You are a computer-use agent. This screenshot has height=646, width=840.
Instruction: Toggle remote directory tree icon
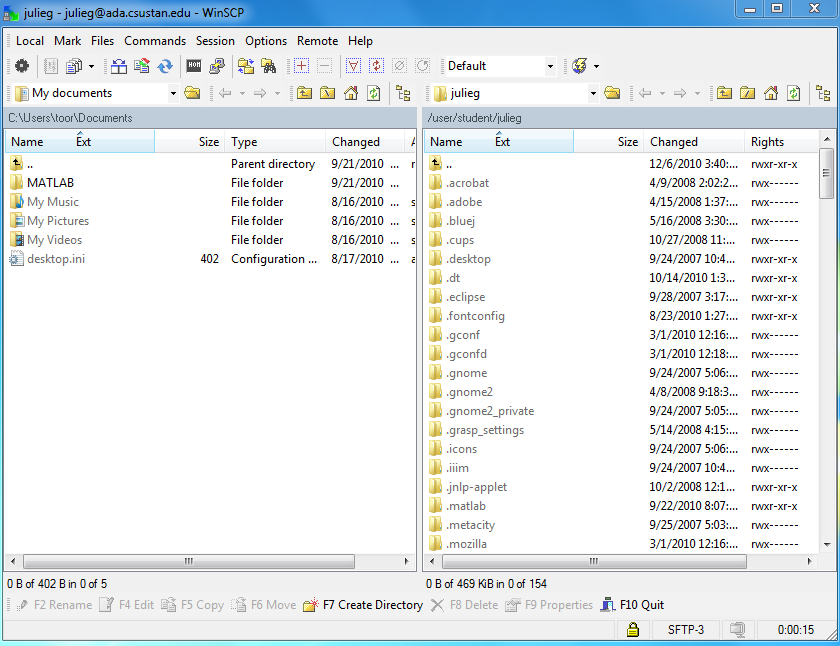pyautogui.click(x=823, y=93)
